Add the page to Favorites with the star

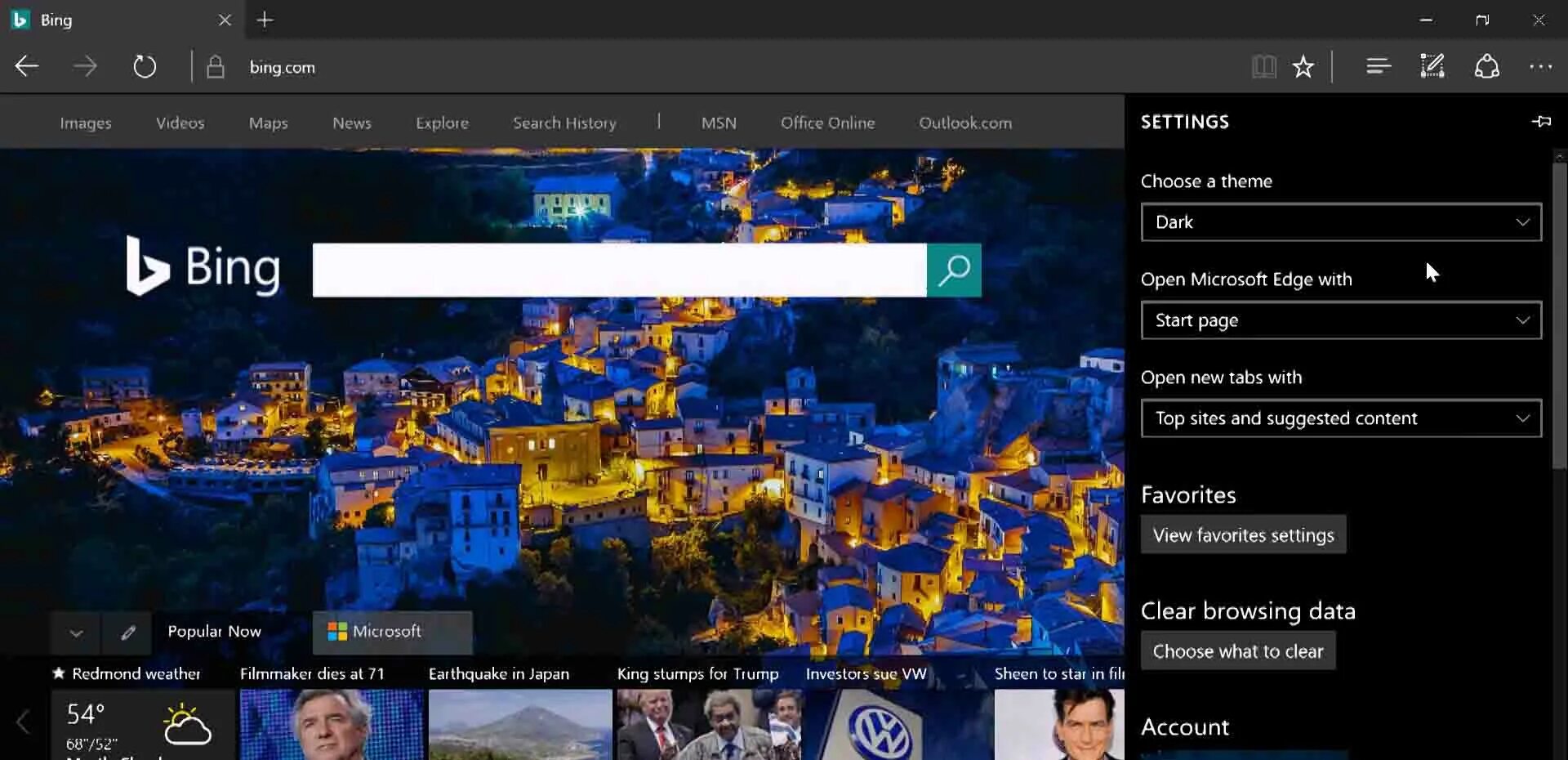coord(1303,66)
